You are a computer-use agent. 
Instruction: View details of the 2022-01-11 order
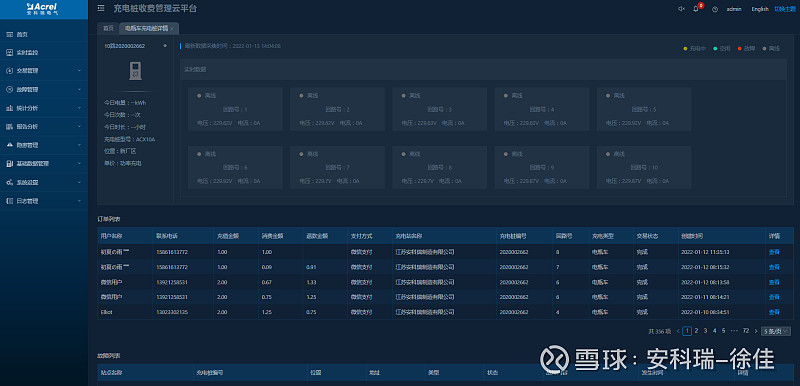774,297
